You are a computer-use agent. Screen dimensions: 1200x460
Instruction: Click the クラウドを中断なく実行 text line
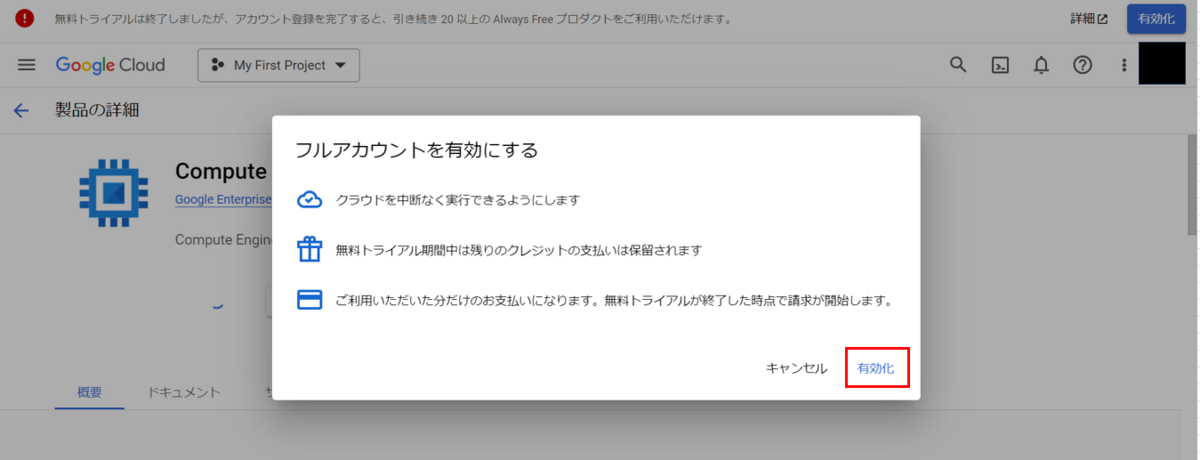(x=458, y=200)
